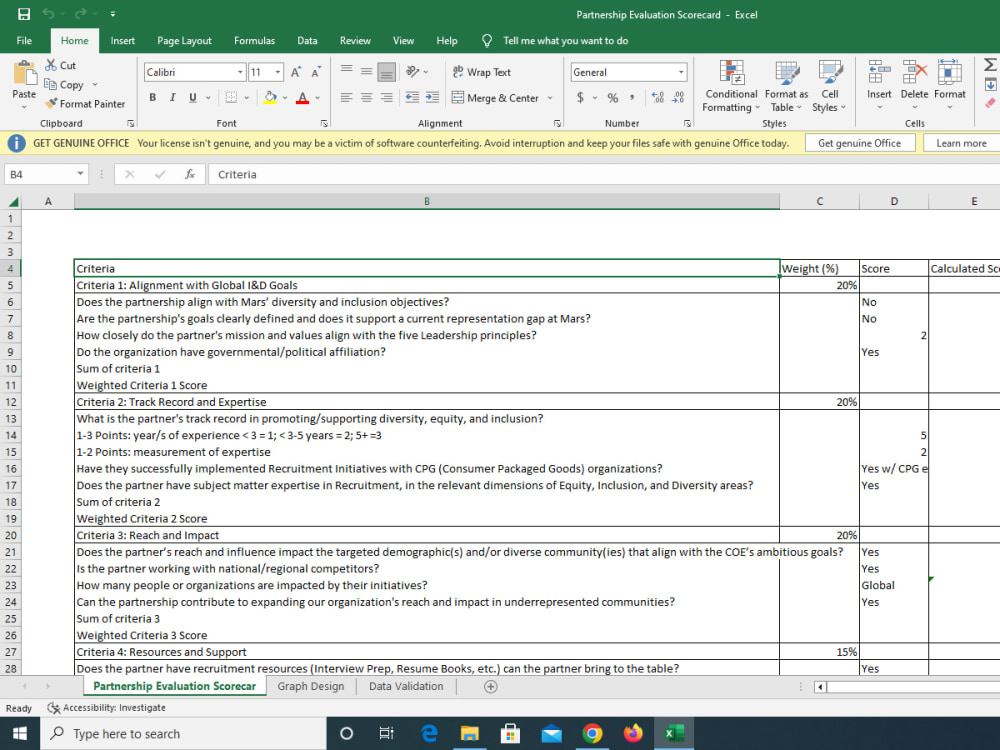The height and width of the screenshot is (750, 1000).
Task: Open Cell Styles gallery
Action: (829, 86)
